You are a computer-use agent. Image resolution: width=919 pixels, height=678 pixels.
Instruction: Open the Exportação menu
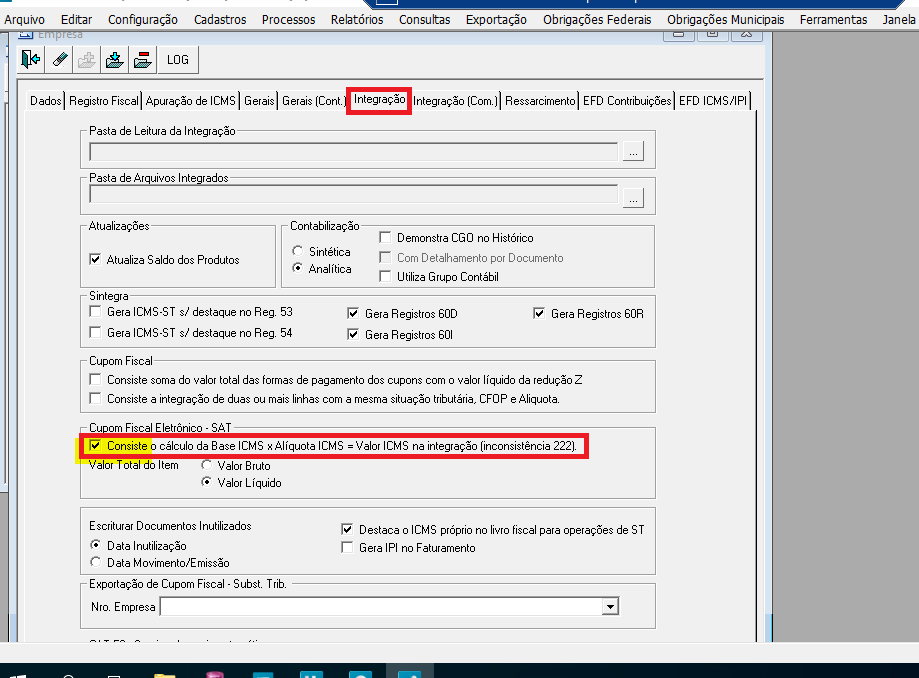(496, 20)
